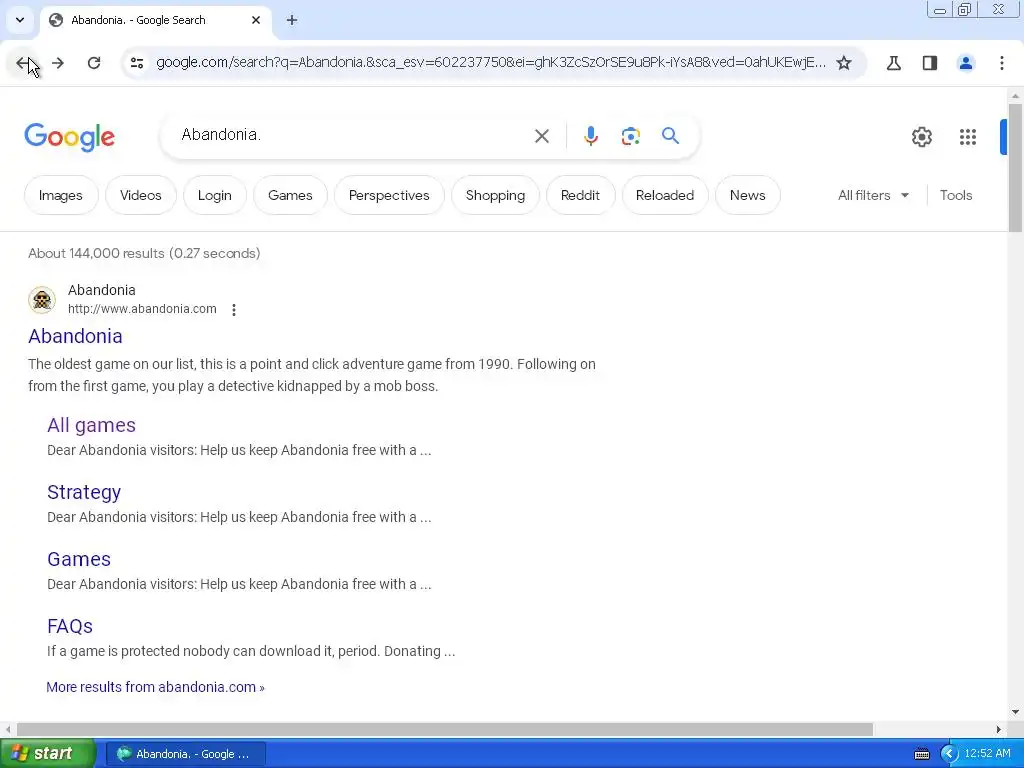Open the Abandonia main result title link
The height and width of the screenshot is (768, 1024).
coord(75,336)
